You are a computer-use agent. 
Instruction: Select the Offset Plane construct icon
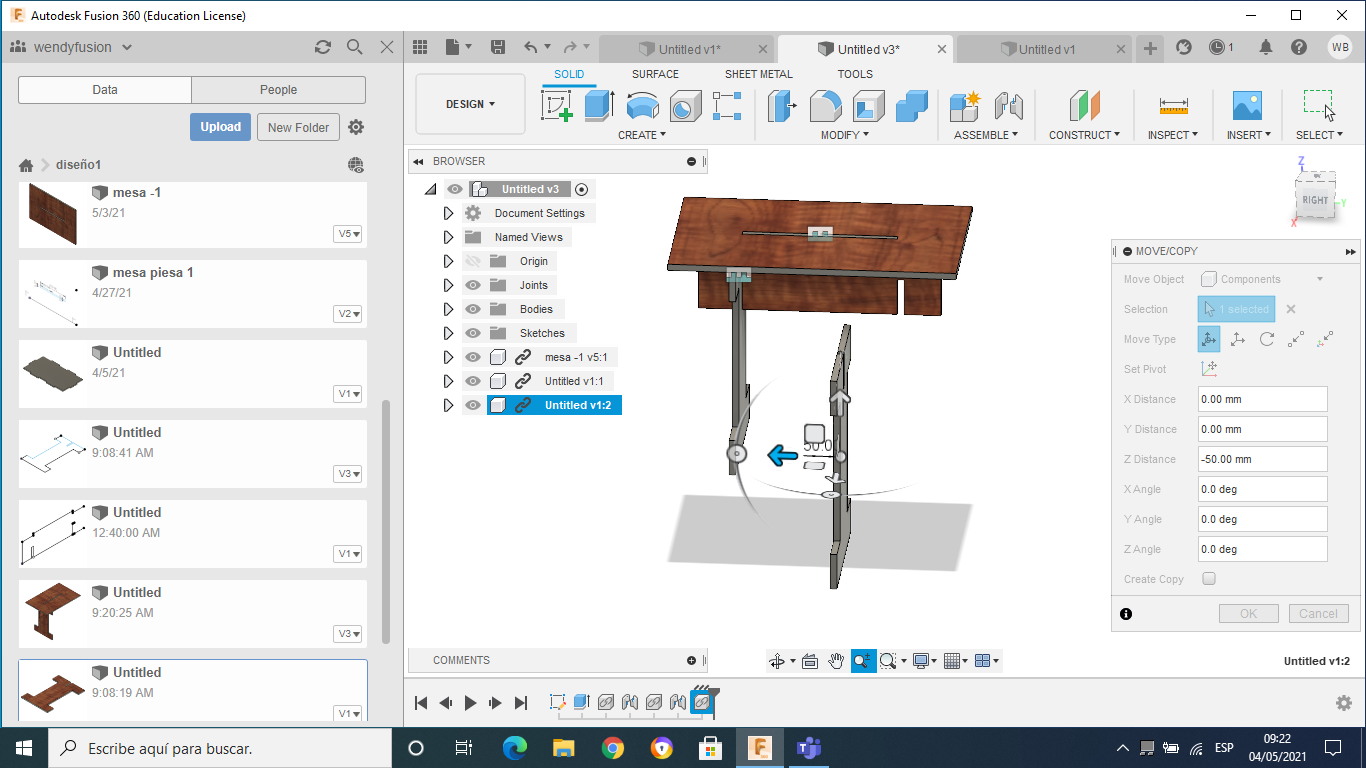pyautogui.click(x=1084, y=106)
